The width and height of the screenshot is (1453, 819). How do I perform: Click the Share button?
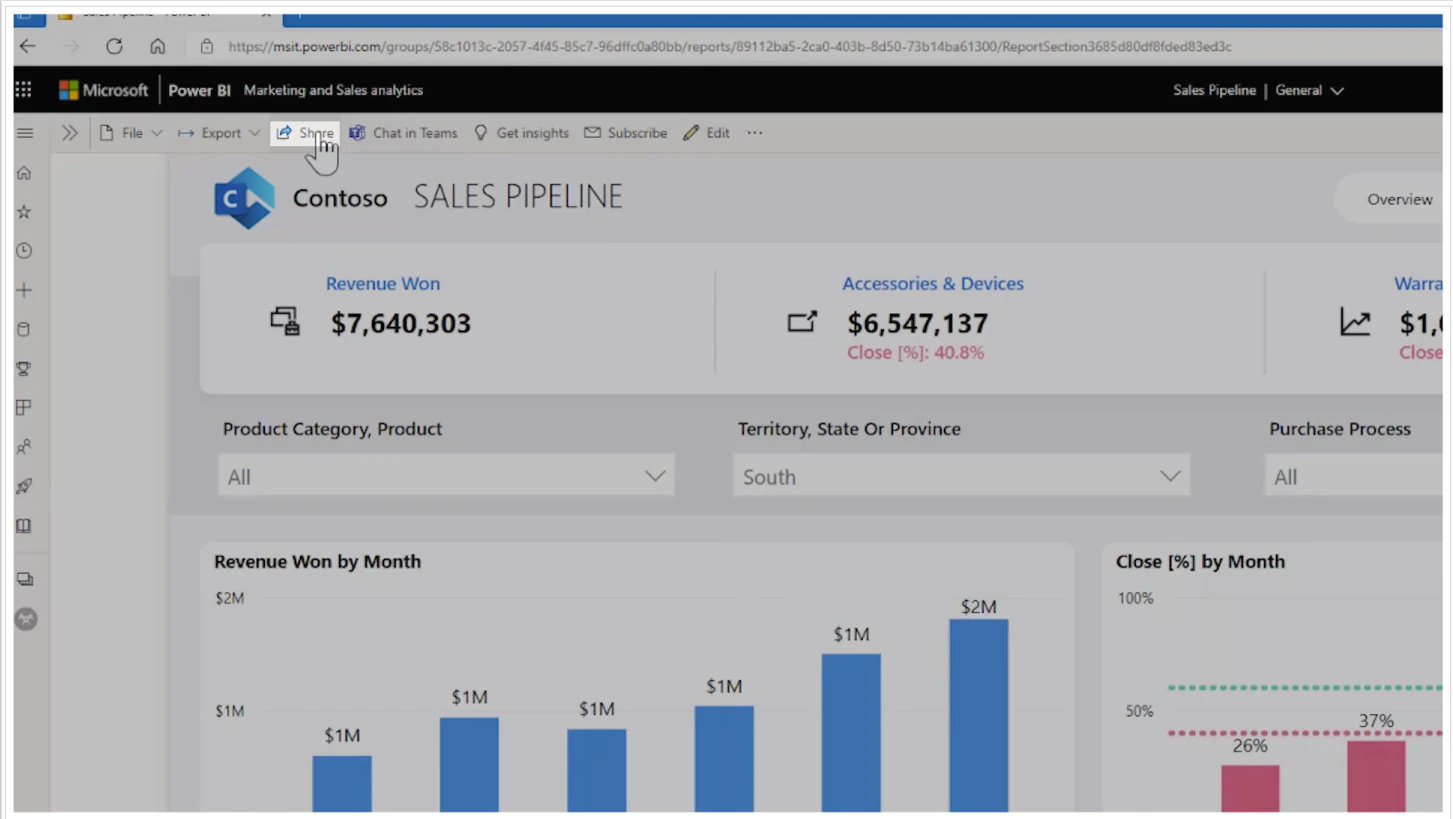(x=305, y=133)
